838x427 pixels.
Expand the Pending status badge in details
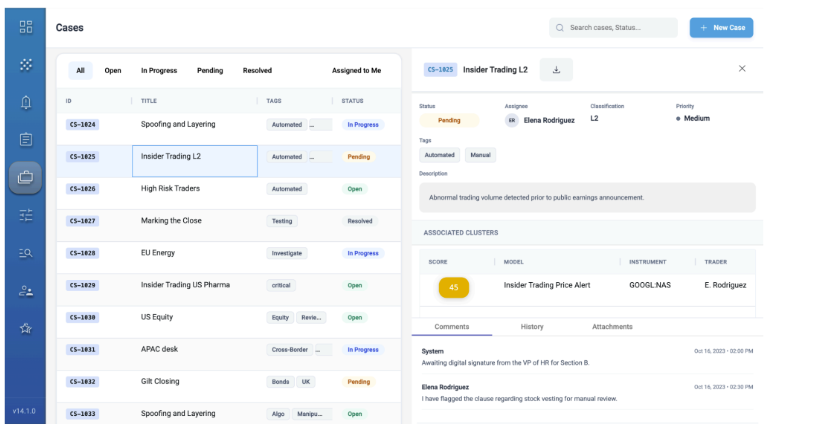pos(449,120)
